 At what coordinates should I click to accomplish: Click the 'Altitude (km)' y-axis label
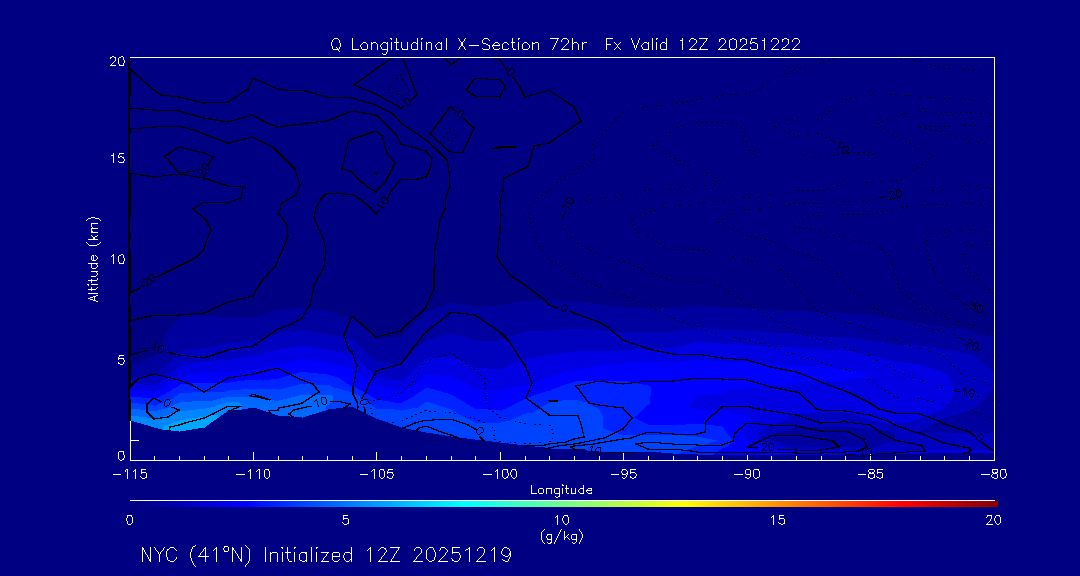click(x=93, y=259)
